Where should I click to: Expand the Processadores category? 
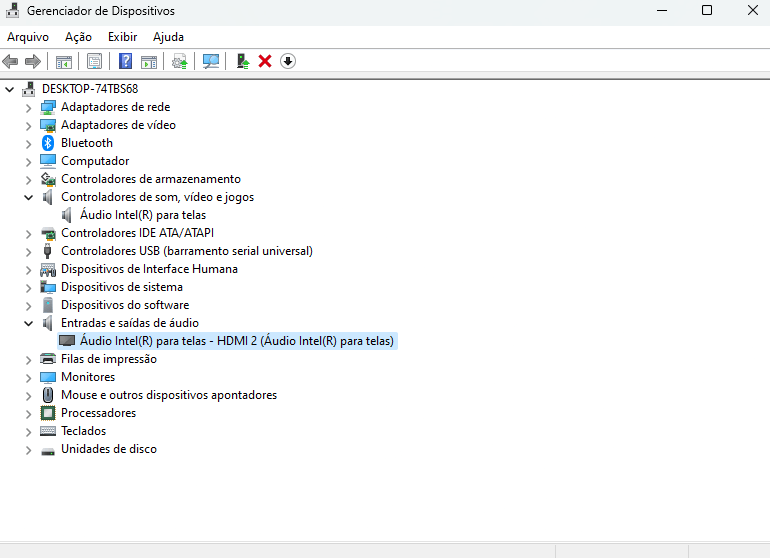28,414
